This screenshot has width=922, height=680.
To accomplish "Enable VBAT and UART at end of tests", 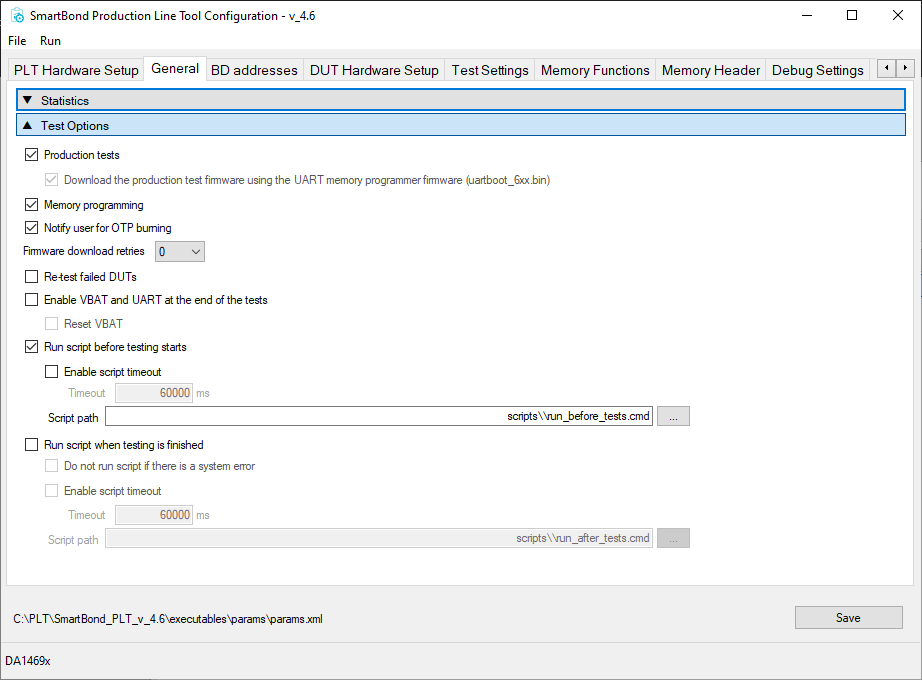I will (x=31, y=300).
